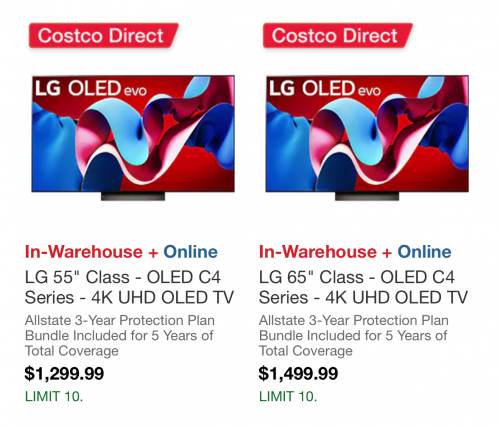500x427 pixels.
Task: Select the $1,299.99 price
Action: 64,373
